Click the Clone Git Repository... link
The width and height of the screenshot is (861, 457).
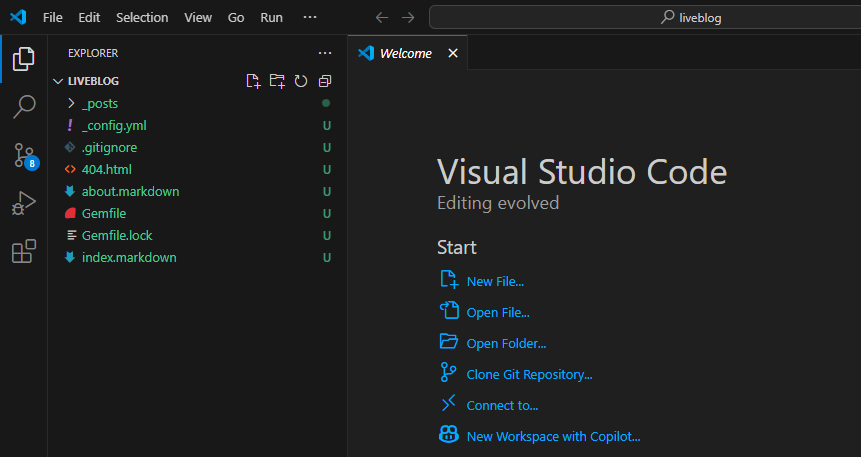529,375
